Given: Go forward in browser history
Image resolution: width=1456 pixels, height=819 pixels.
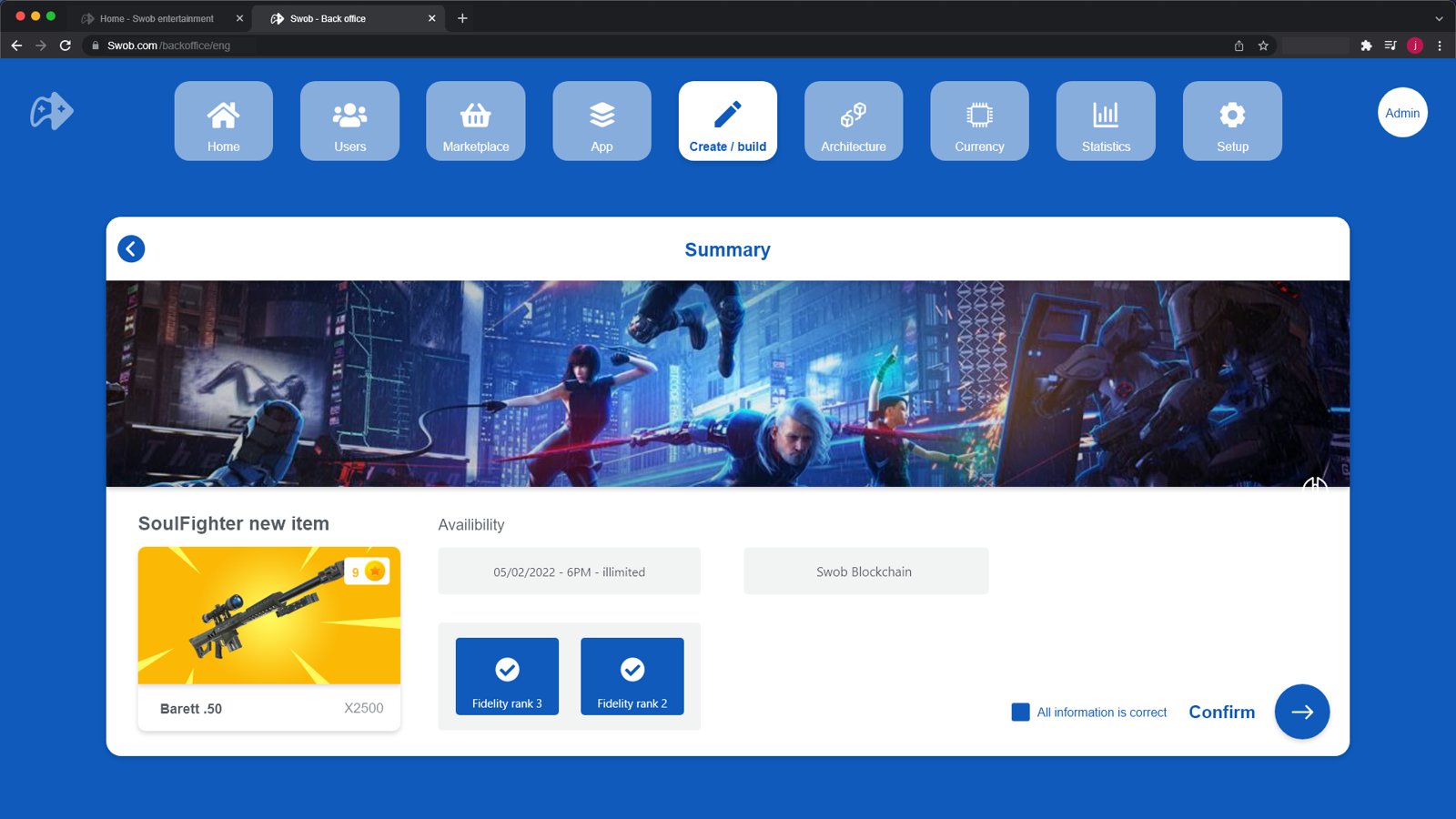Looking at the screenshot, I should [41, 45].
